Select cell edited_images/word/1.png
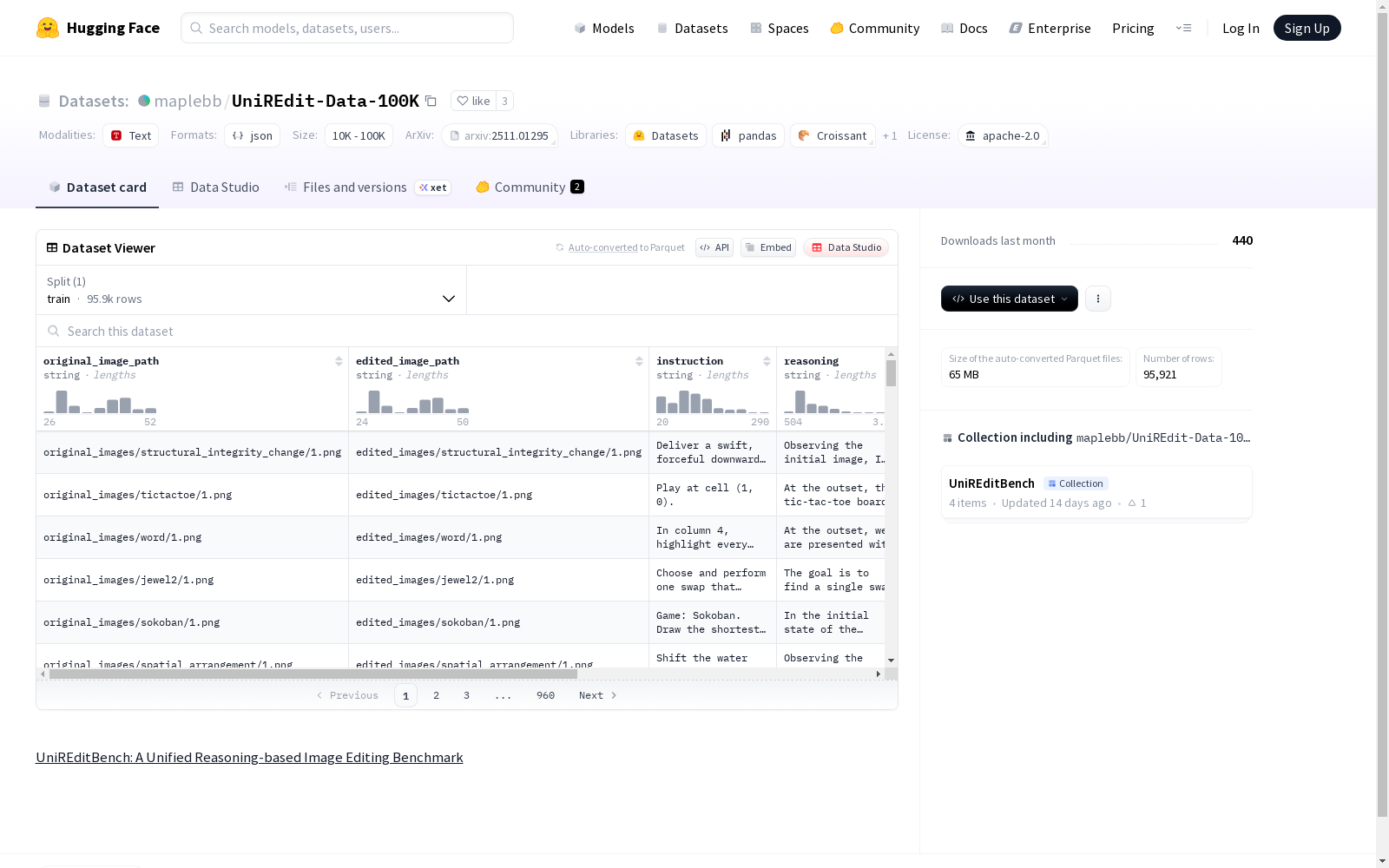The height and width of the screenshot is (868, 1389). [x=498, y=537]
